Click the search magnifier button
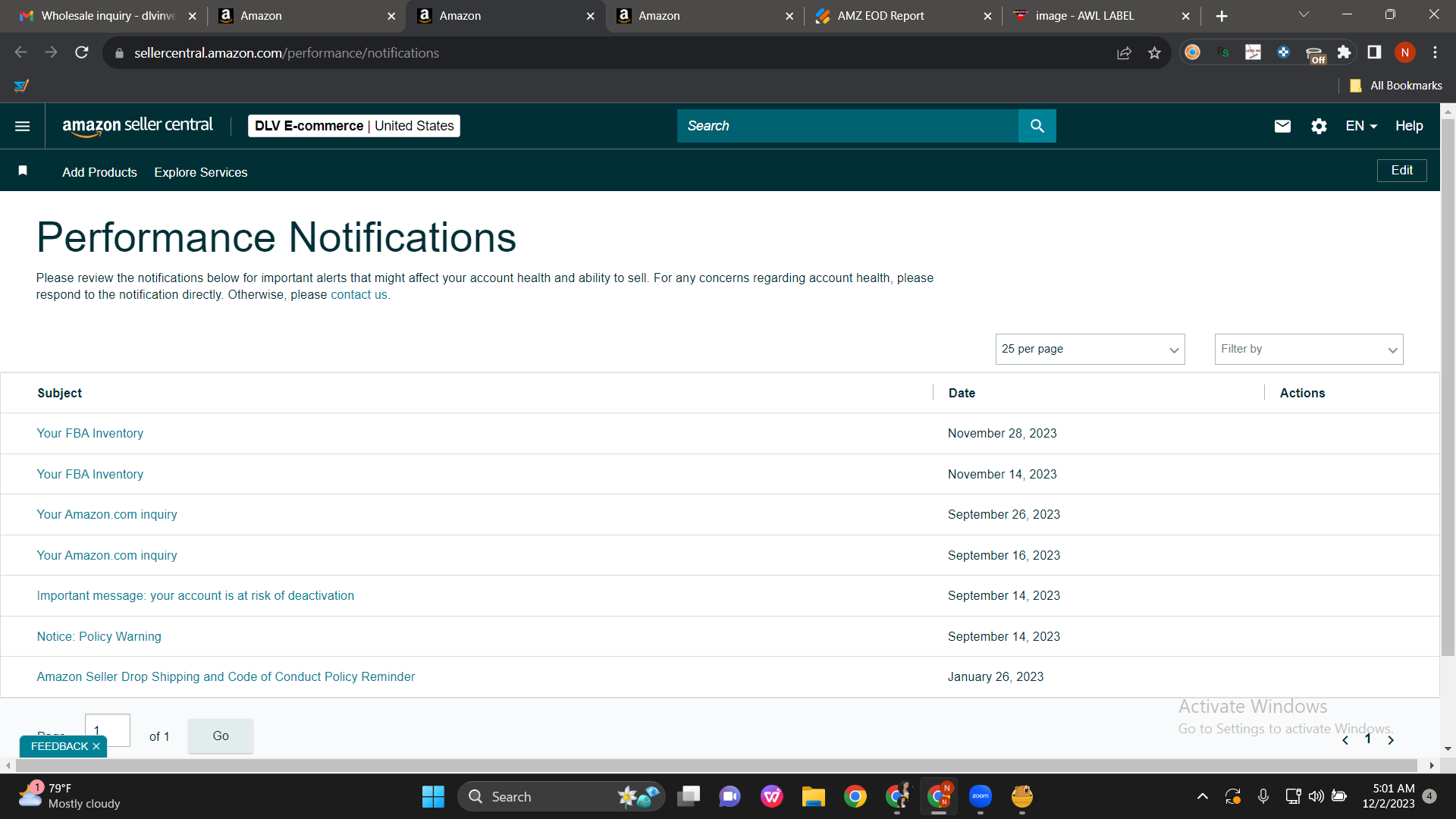 pos(1037,126)
